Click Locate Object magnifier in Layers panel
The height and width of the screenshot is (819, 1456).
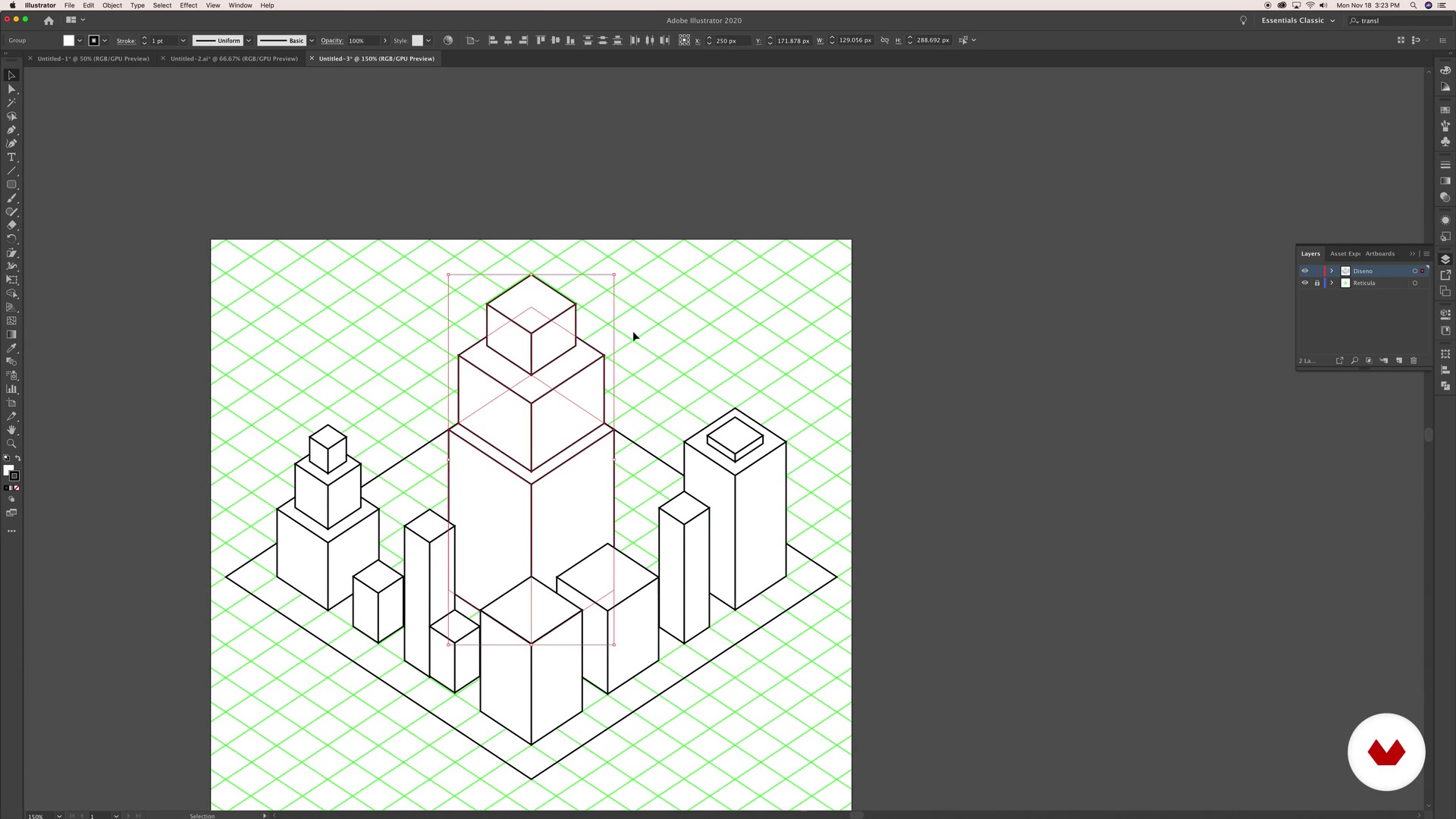(1354, 361)
